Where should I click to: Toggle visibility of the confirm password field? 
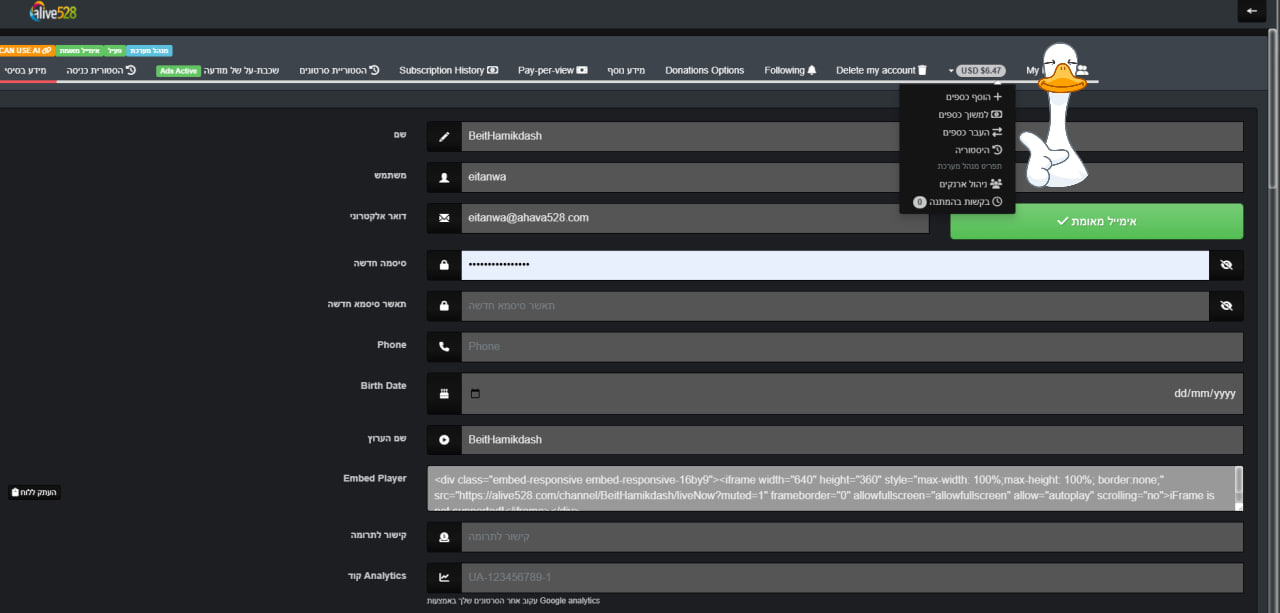pyautogui.click(x=1226, y=306)
